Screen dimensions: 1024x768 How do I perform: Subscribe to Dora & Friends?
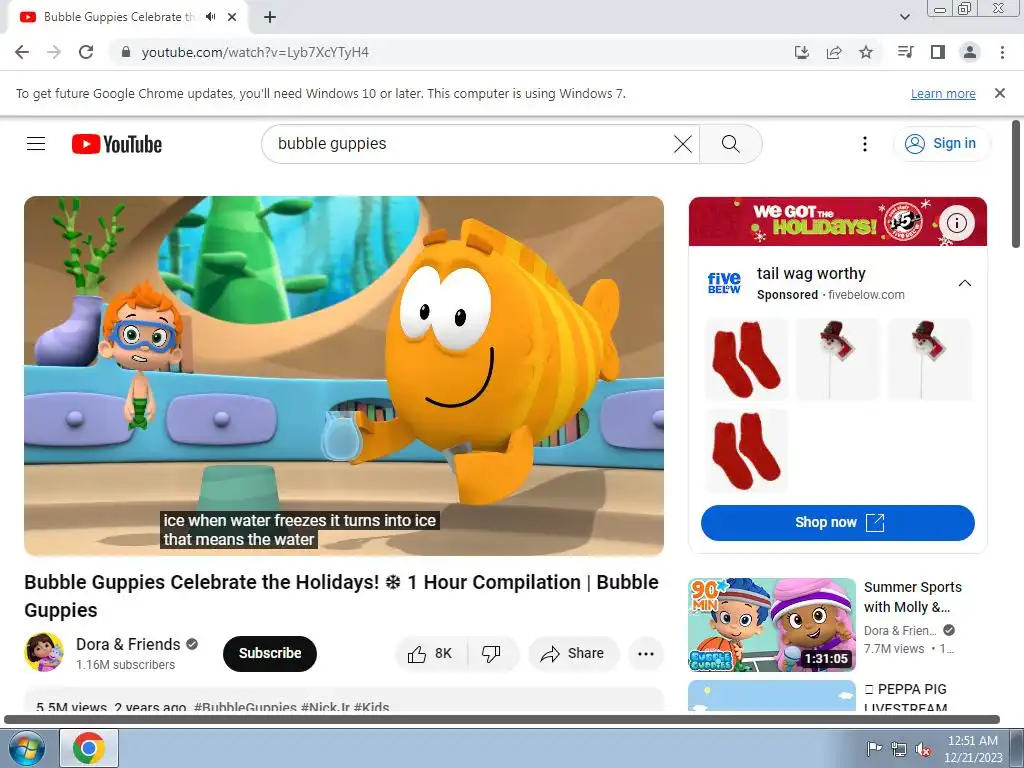270,653
